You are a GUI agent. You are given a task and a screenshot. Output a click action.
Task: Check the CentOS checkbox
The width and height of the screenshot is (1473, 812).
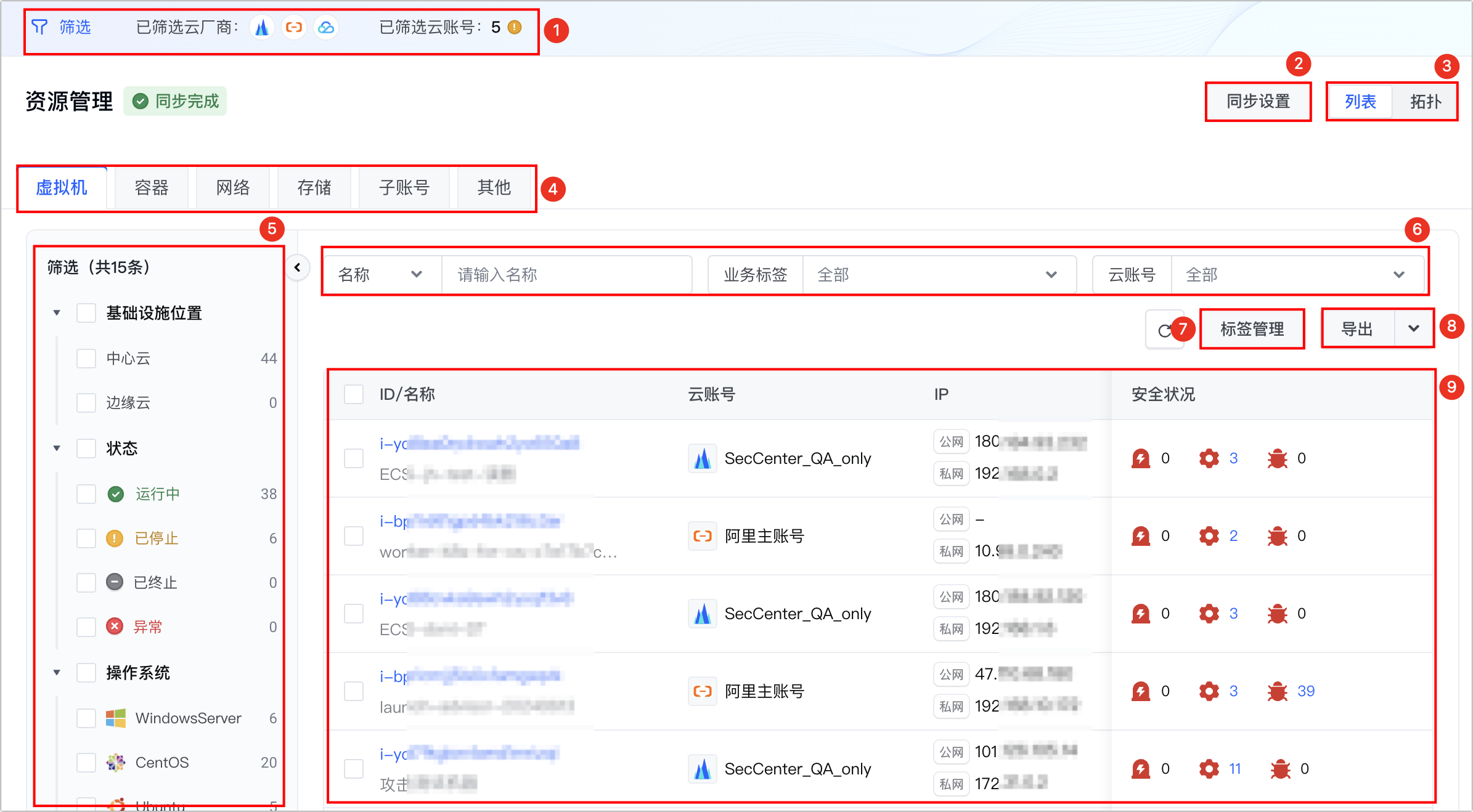pos(86,763)
